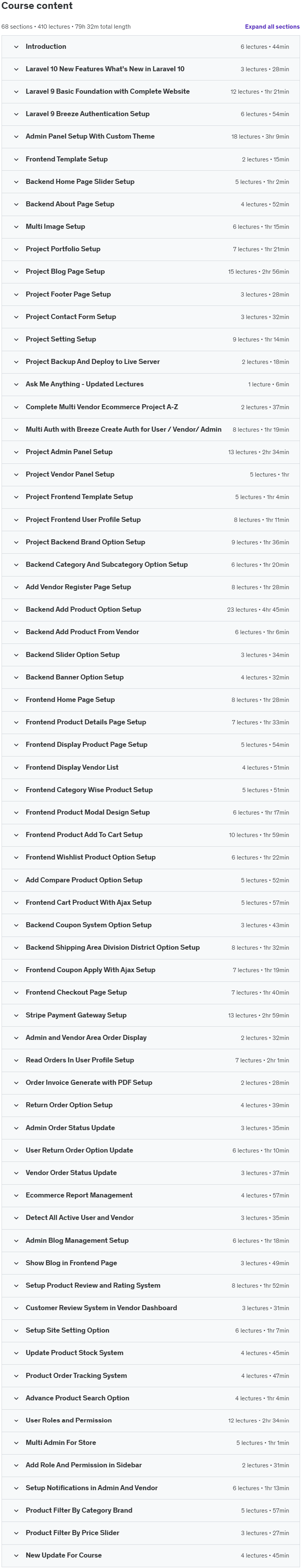Expand New Update For Course section
Screen dimensions: 302x1568
pyautogui.click(x=151, y=1556)
